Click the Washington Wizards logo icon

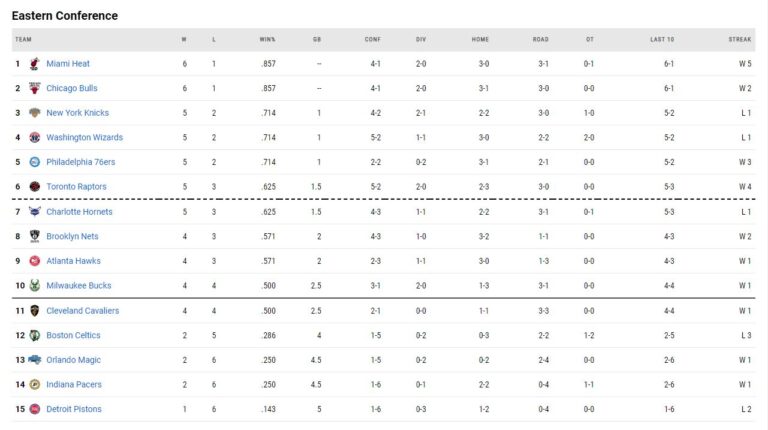tap(35, 138)
